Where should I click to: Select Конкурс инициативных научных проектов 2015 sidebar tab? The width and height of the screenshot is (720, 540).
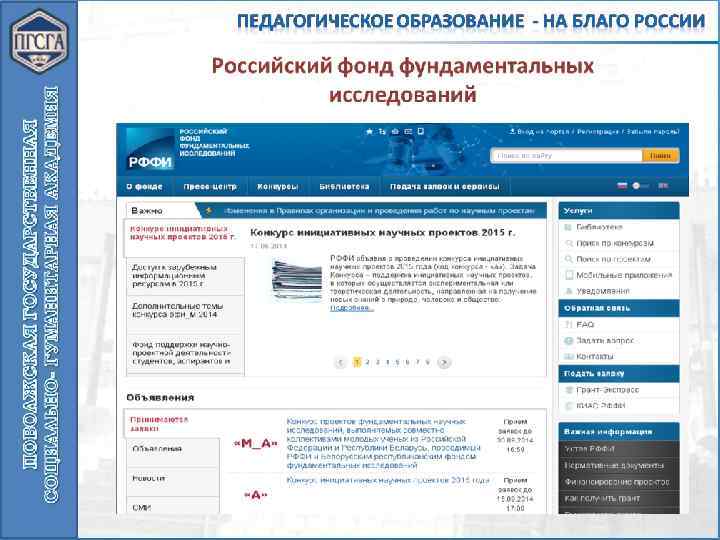point(183,237)
